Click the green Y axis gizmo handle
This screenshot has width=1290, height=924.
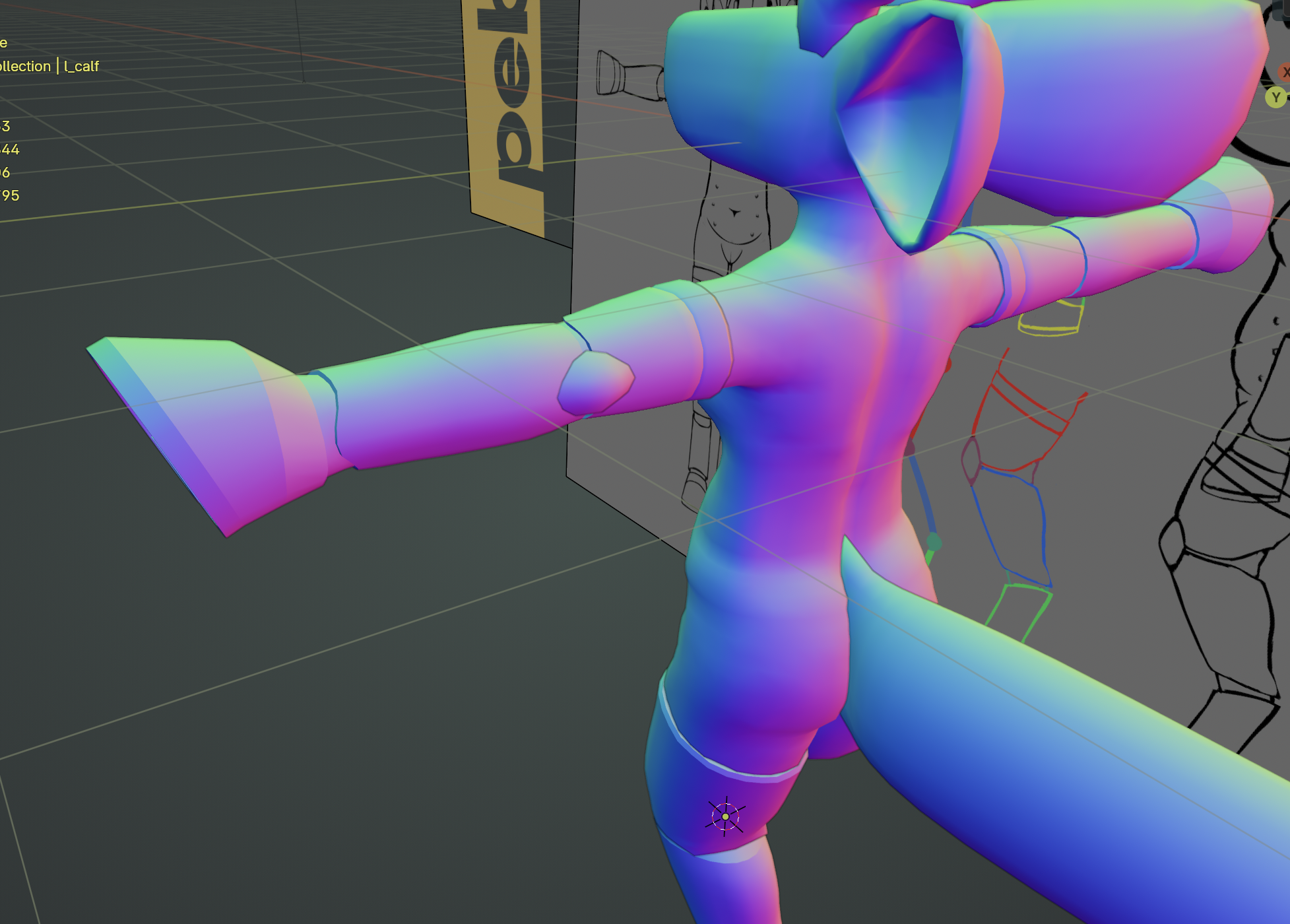click(1276, 98)
